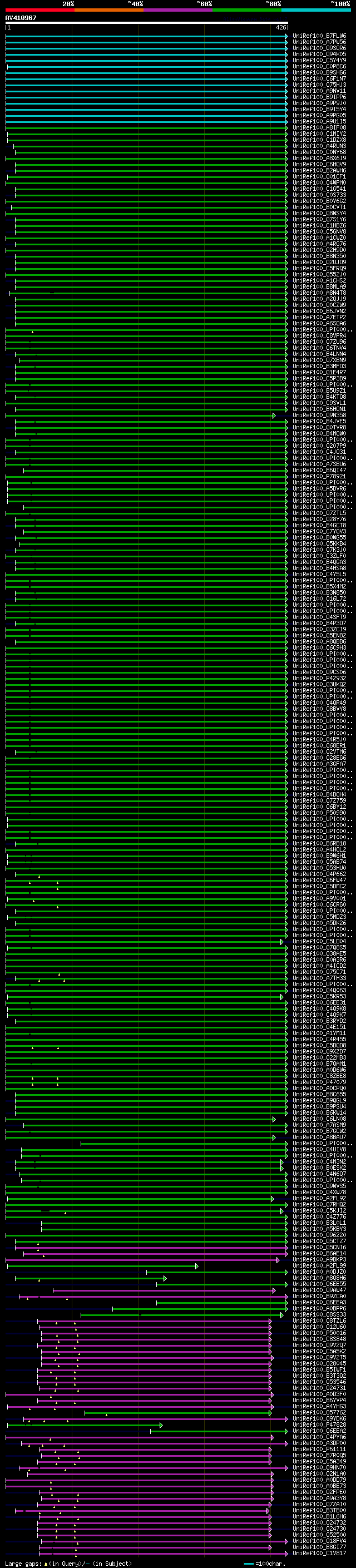Click the arrowhead of the green UniRef100_O57762 alignment

point(270,1413)
